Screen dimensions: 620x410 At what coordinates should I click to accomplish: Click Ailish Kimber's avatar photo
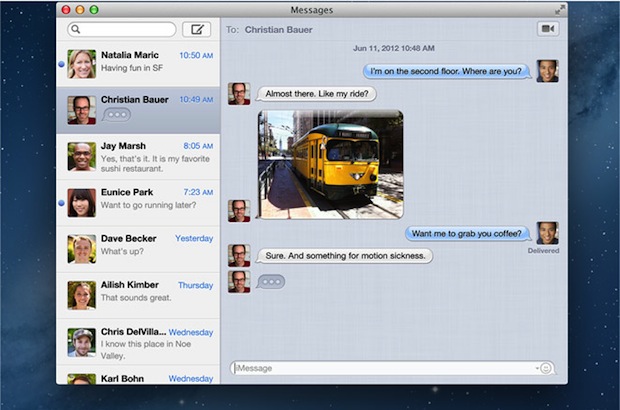pyautogui.click(x=81, y=295)
